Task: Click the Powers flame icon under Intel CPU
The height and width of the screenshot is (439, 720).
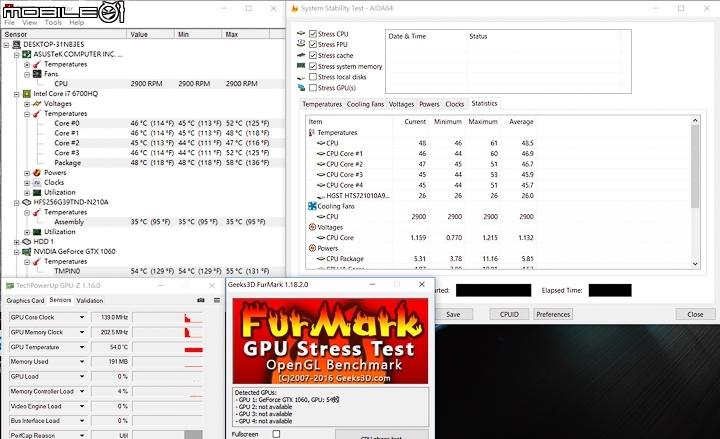Action: point(37,173)
